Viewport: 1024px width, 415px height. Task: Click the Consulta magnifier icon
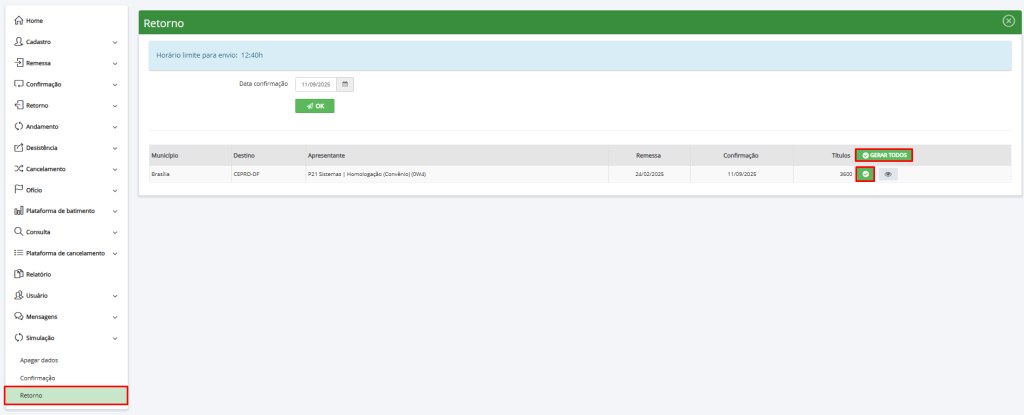coord(18,231)
